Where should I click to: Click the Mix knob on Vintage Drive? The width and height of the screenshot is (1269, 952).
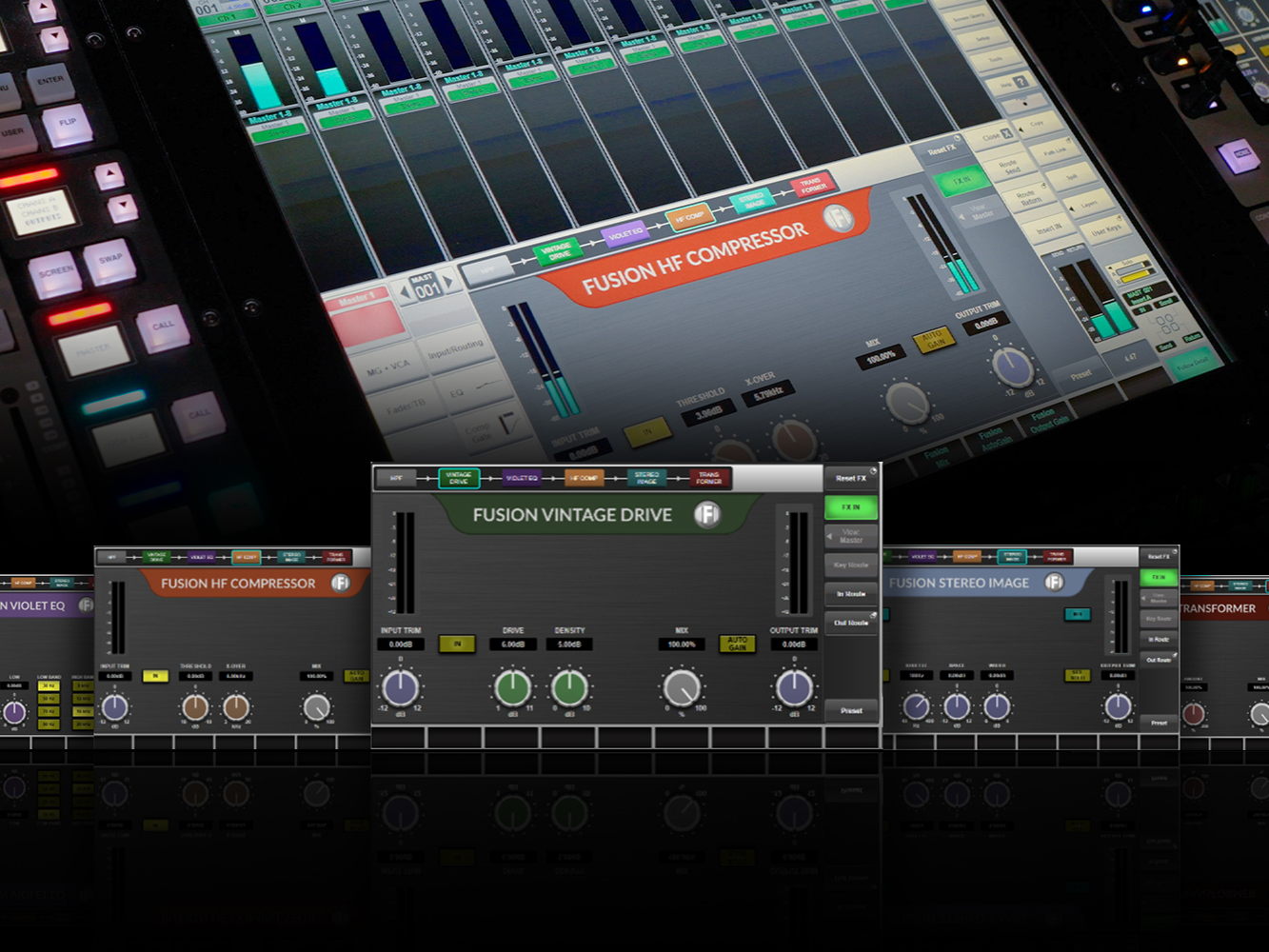(682, 687)
